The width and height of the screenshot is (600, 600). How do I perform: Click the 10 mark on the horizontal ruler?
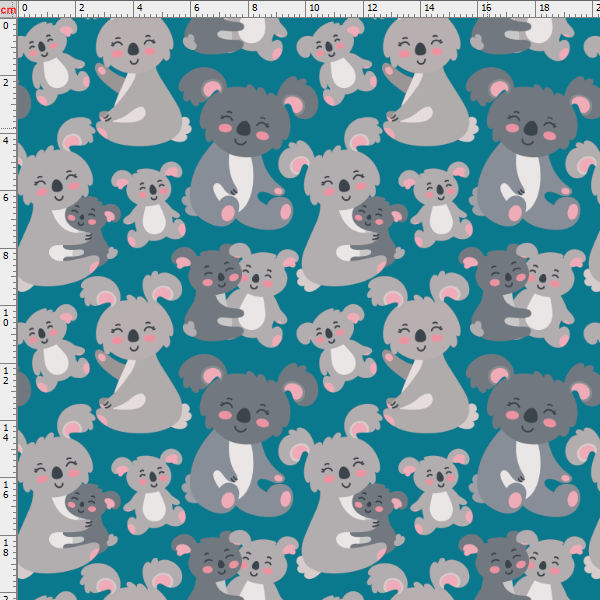(314, 8)
